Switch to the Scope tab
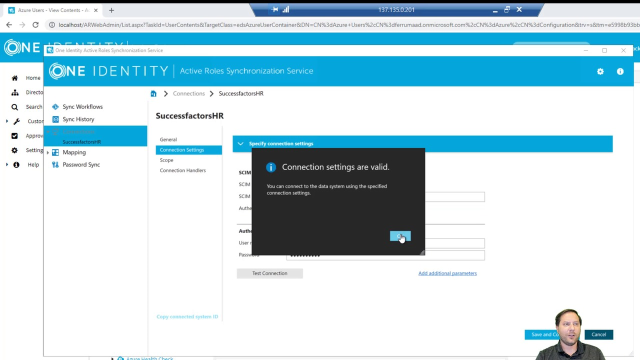 (167, 160)
